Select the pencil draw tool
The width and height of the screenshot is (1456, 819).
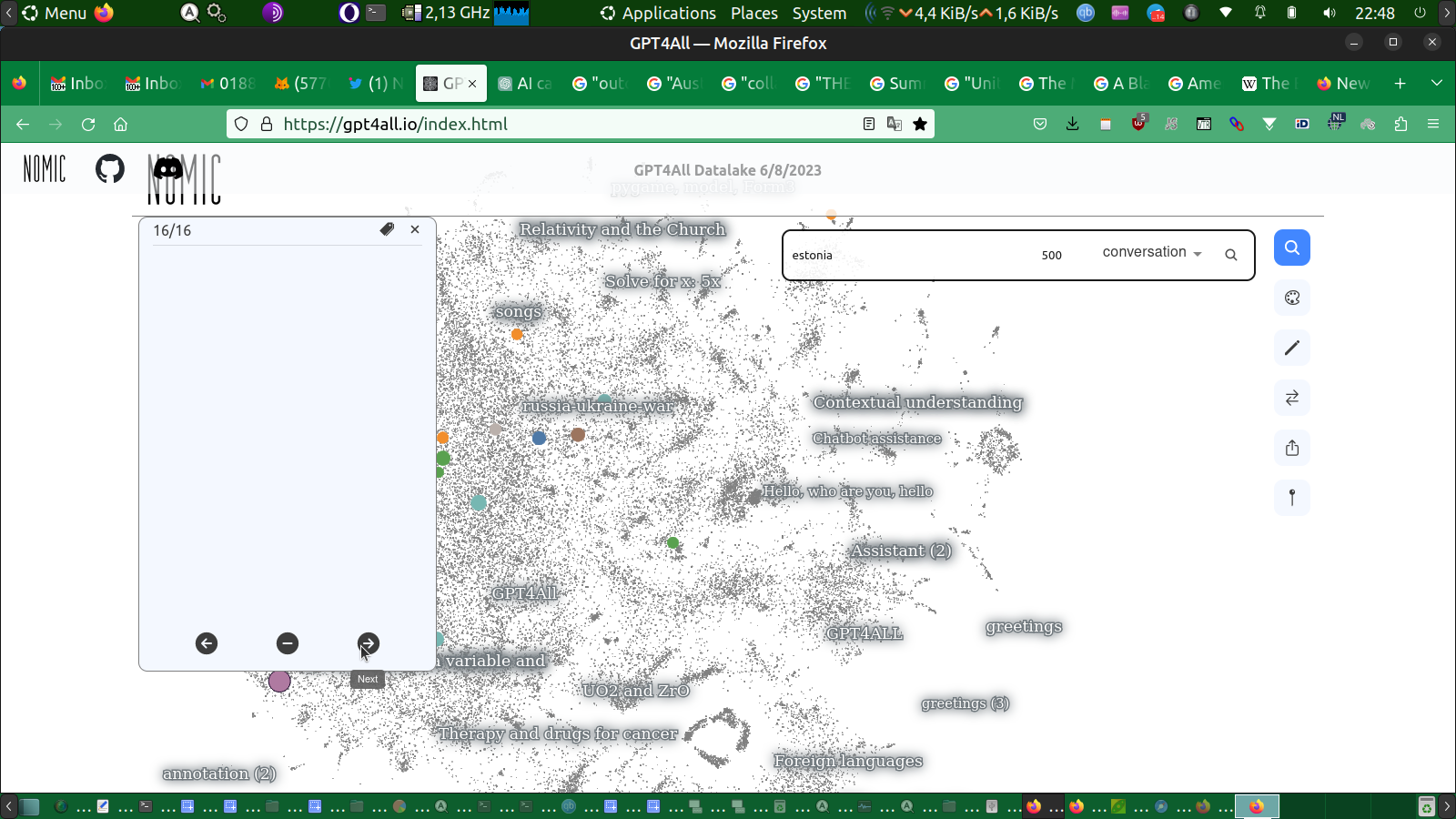[1292, 348]
